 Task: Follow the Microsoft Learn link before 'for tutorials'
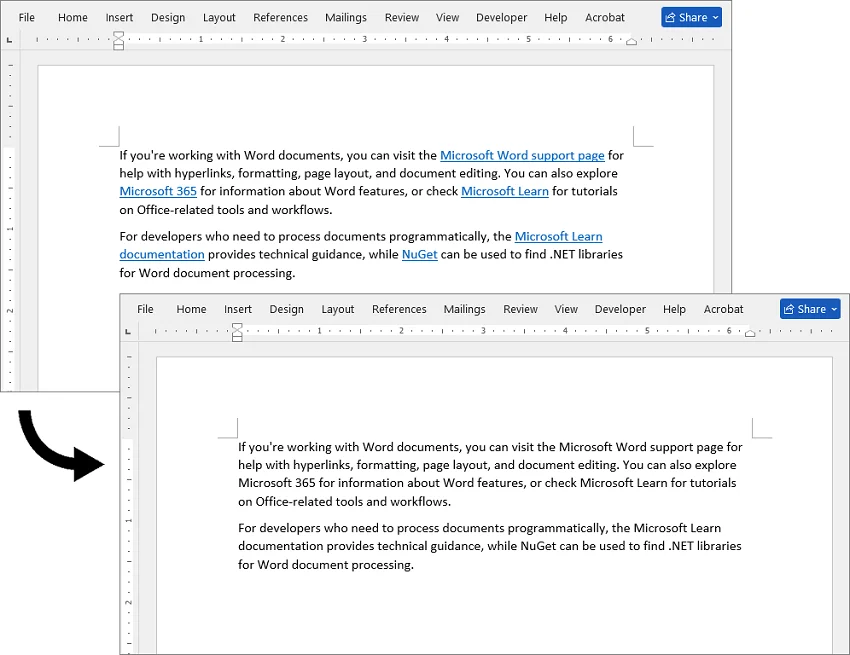505,191
